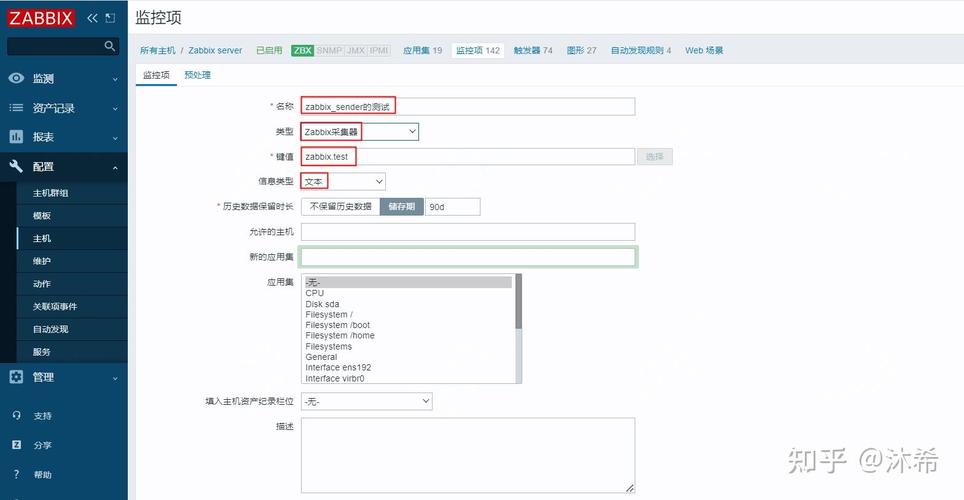The image size is (964, 500).
Task: Open 应用集 19 tab
Action: tap(422, 50)
